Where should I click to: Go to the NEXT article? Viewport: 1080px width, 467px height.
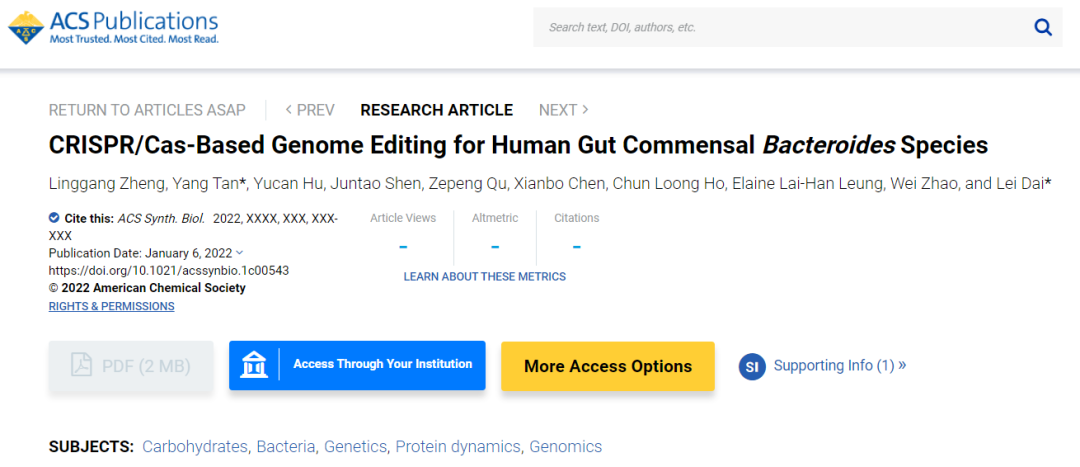pyautogui.click(x=563, y=110)
